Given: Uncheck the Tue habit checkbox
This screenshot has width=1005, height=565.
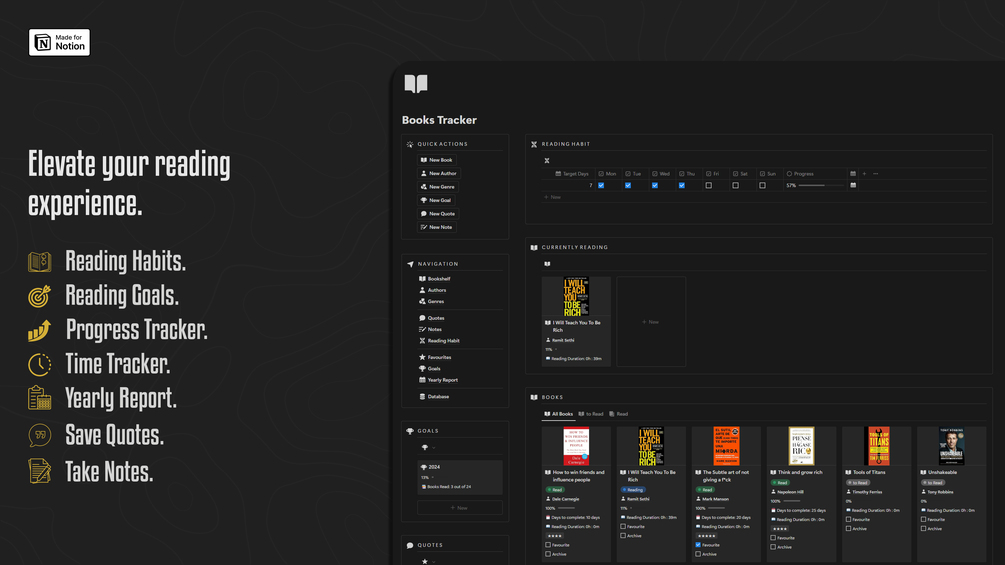Looking at the screenshot, I should tap(628, 185).
